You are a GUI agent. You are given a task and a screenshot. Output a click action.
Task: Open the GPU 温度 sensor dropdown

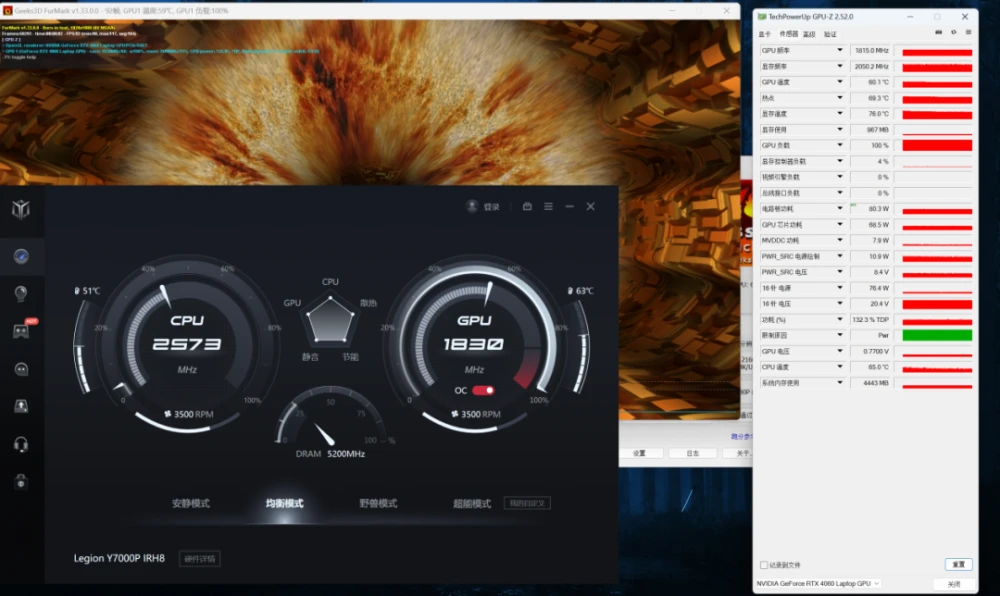pos(839,82)
